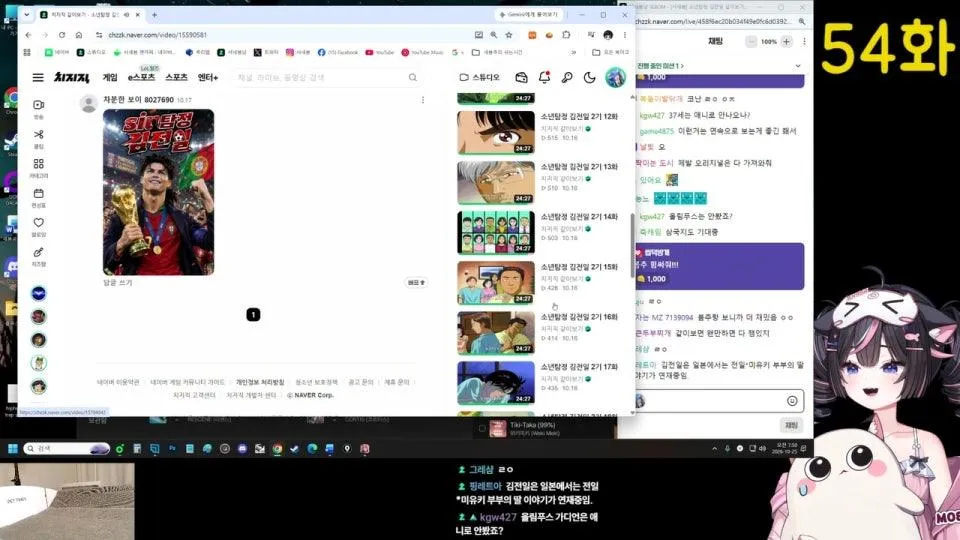960x540 pixels.
Task: Open the profile avatar menu in Chzzk header
Action: point(615,78)
